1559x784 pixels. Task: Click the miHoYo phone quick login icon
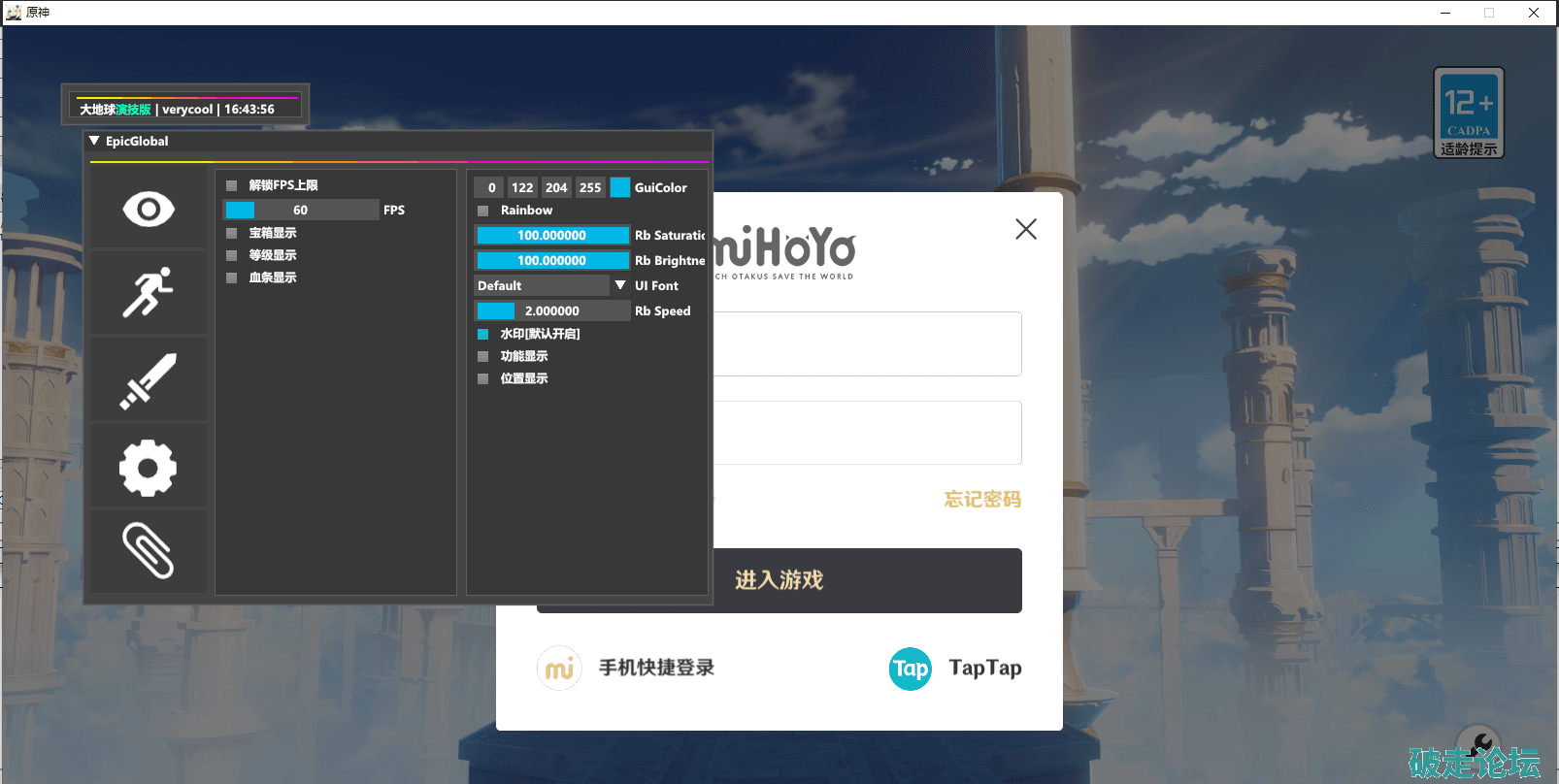(559, 669)
